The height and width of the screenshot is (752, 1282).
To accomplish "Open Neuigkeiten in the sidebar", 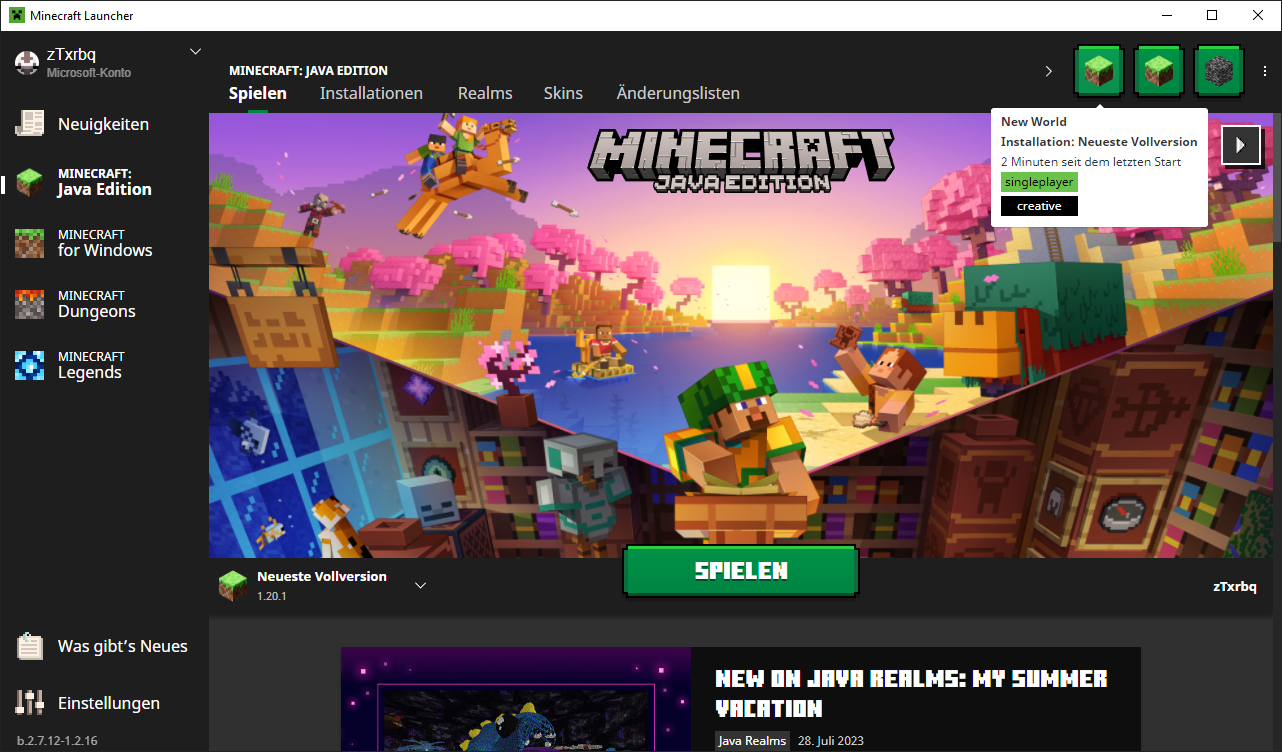I will tap(104, 124).
